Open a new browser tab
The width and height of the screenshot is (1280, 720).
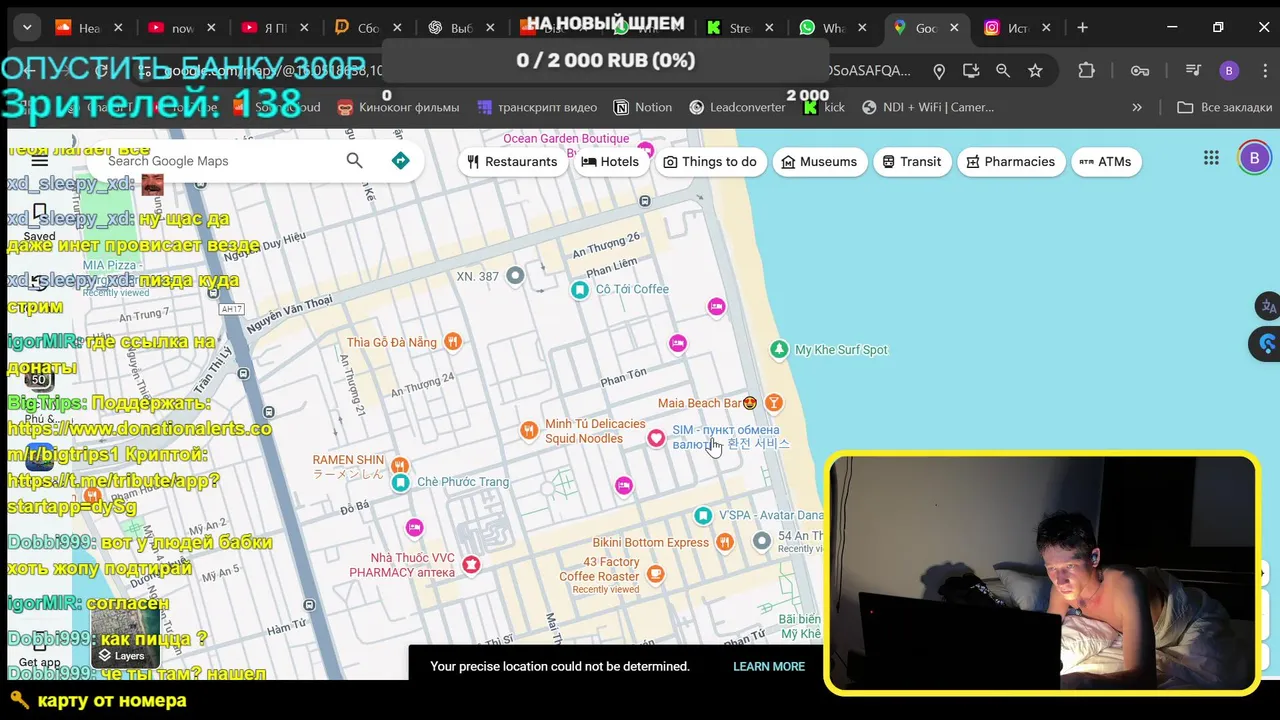[x=1082, y=28]
